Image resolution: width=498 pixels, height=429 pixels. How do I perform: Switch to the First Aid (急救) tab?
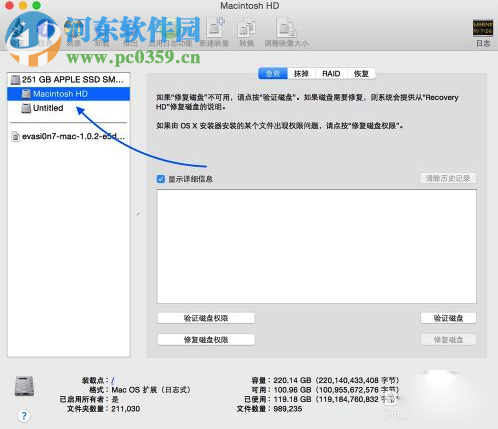273,74
